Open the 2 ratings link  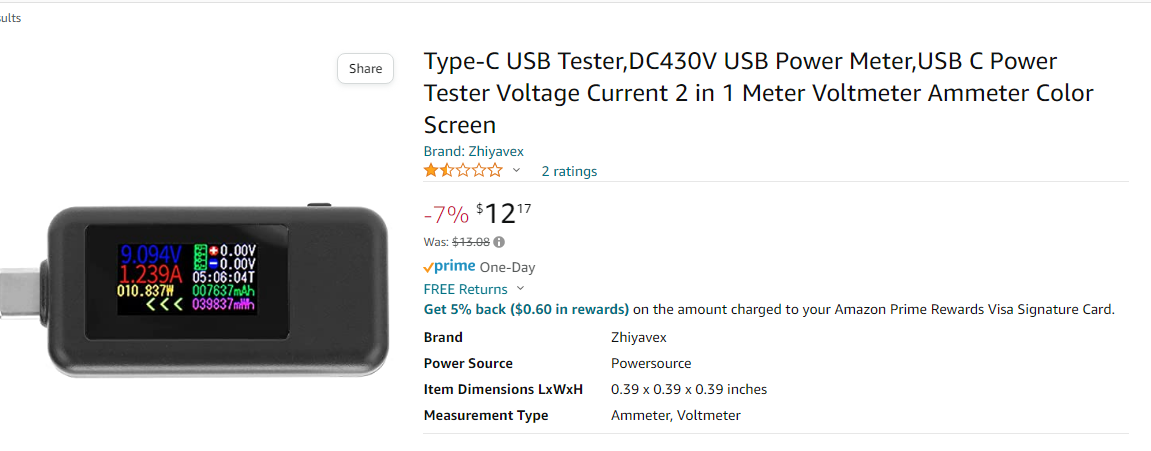(569, 171)
